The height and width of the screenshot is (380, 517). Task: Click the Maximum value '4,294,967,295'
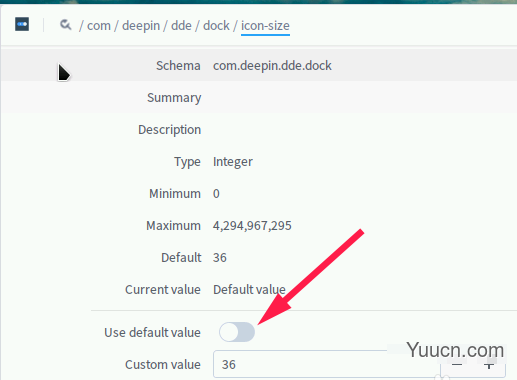click(252, 226)
